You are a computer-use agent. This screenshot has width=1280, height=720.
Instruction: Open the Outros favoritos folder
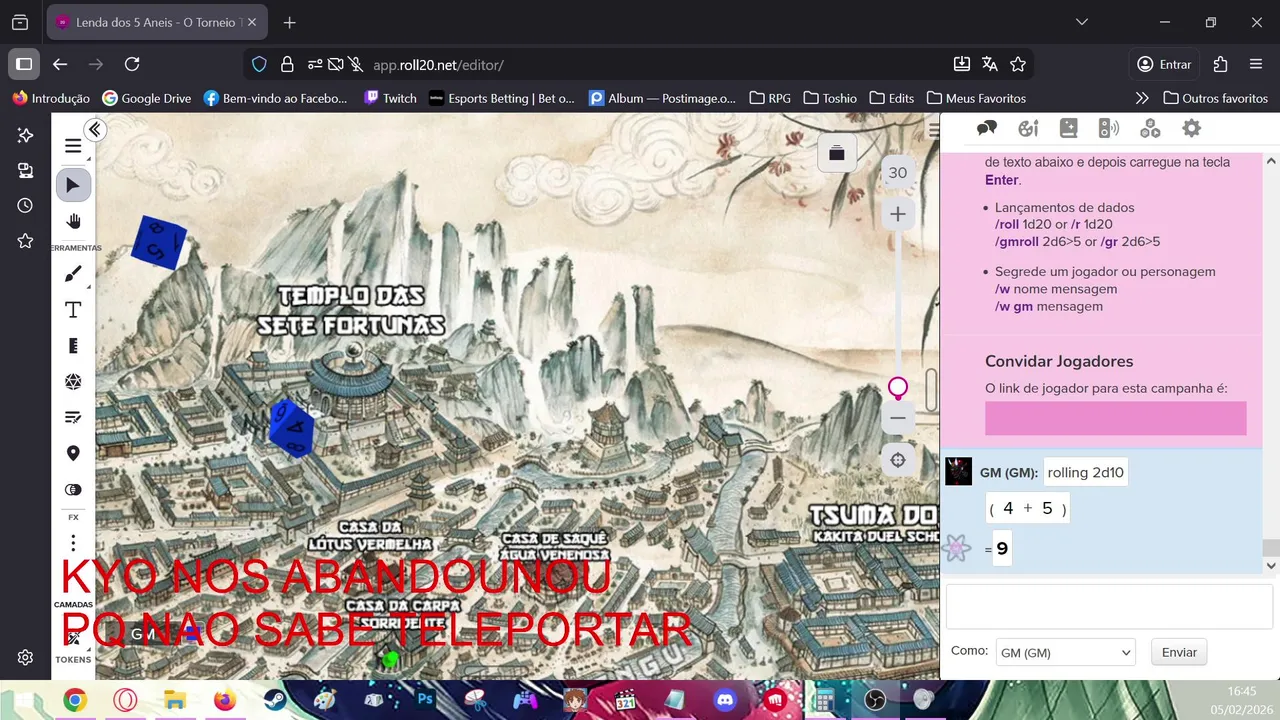1215,98
